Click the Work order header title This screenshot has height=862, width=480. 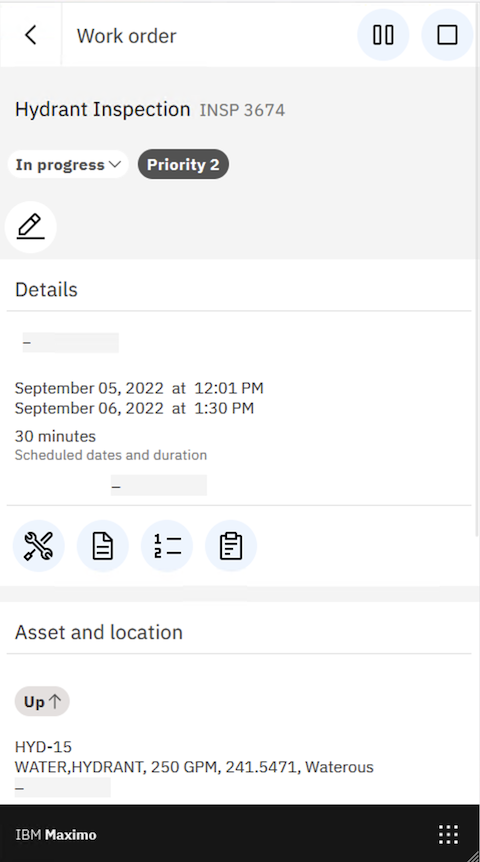tap(126, 36)
